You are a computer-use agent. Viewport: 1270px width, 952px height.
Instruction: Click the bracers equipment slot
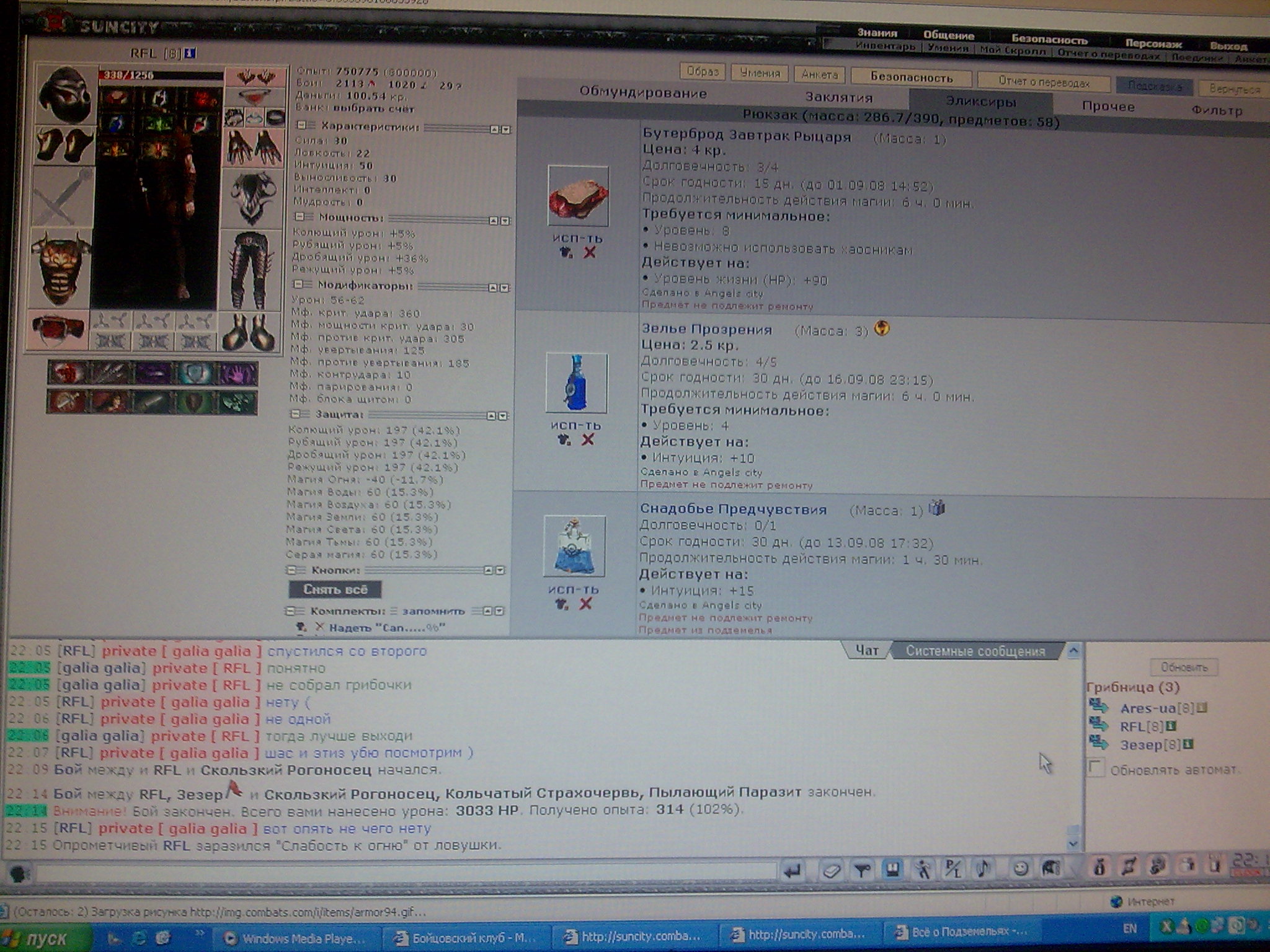(64, 146)
